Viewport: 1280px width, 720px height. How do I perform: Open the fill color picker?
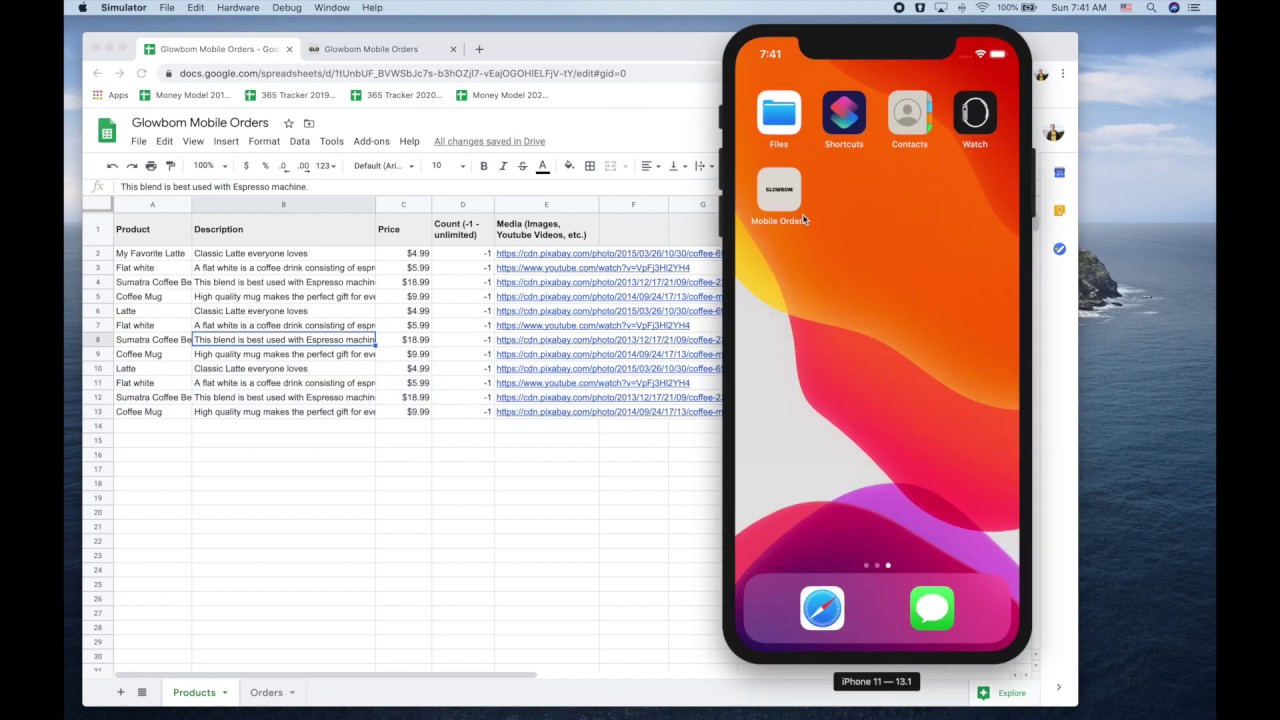click(x=569, y=166)
